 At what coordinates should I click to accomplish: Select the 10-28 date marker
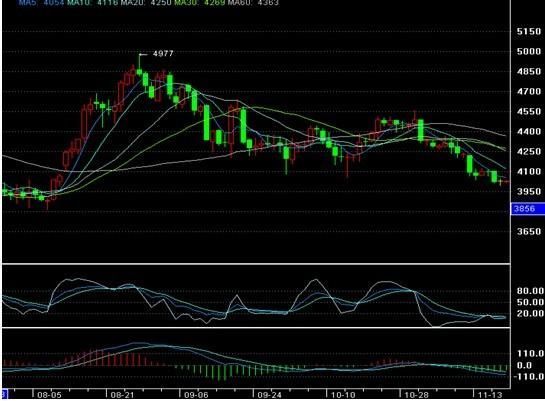416,395
